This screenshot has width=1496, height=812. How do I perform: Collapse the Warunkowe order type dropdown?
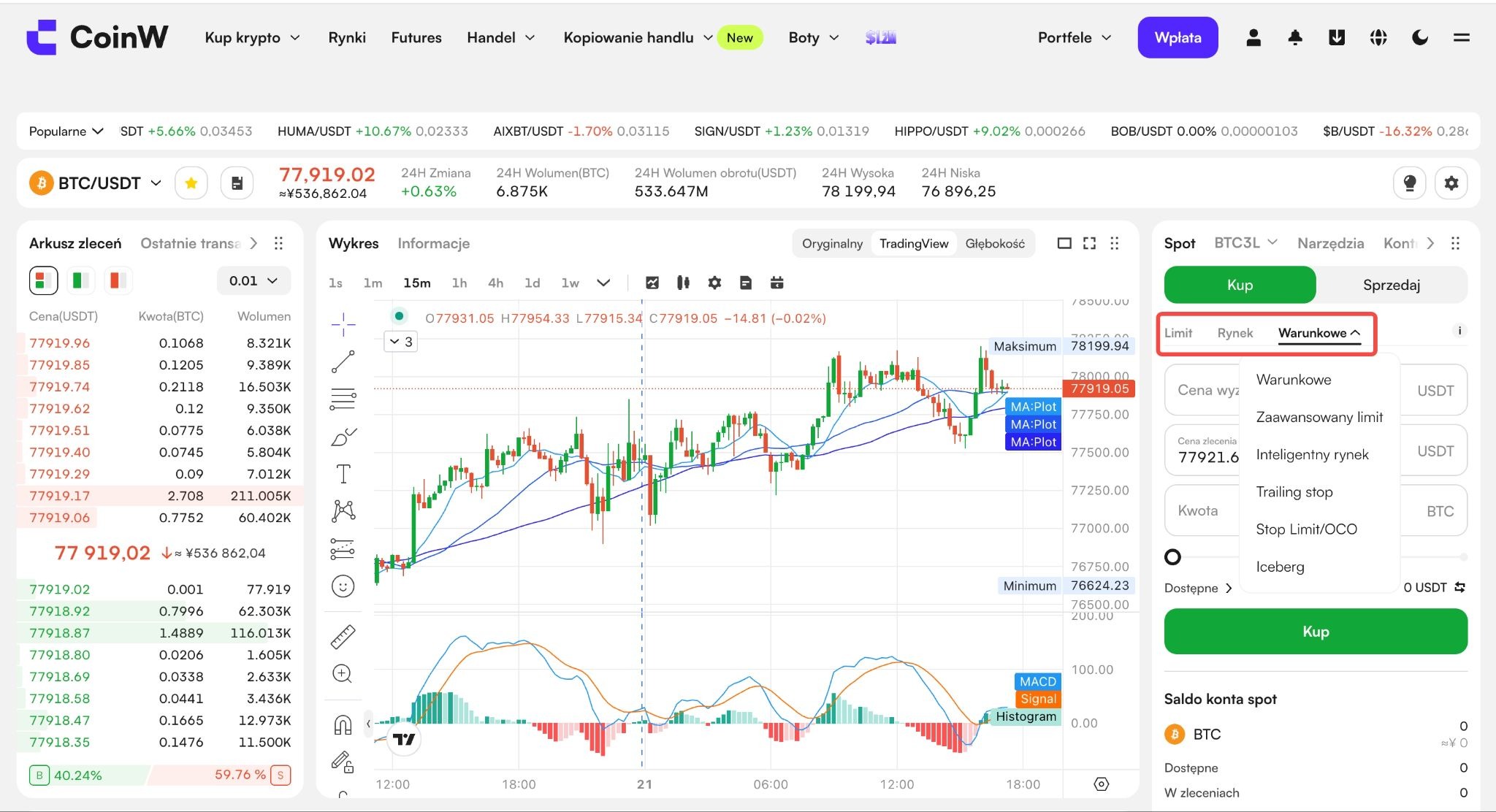point(1319,333)
